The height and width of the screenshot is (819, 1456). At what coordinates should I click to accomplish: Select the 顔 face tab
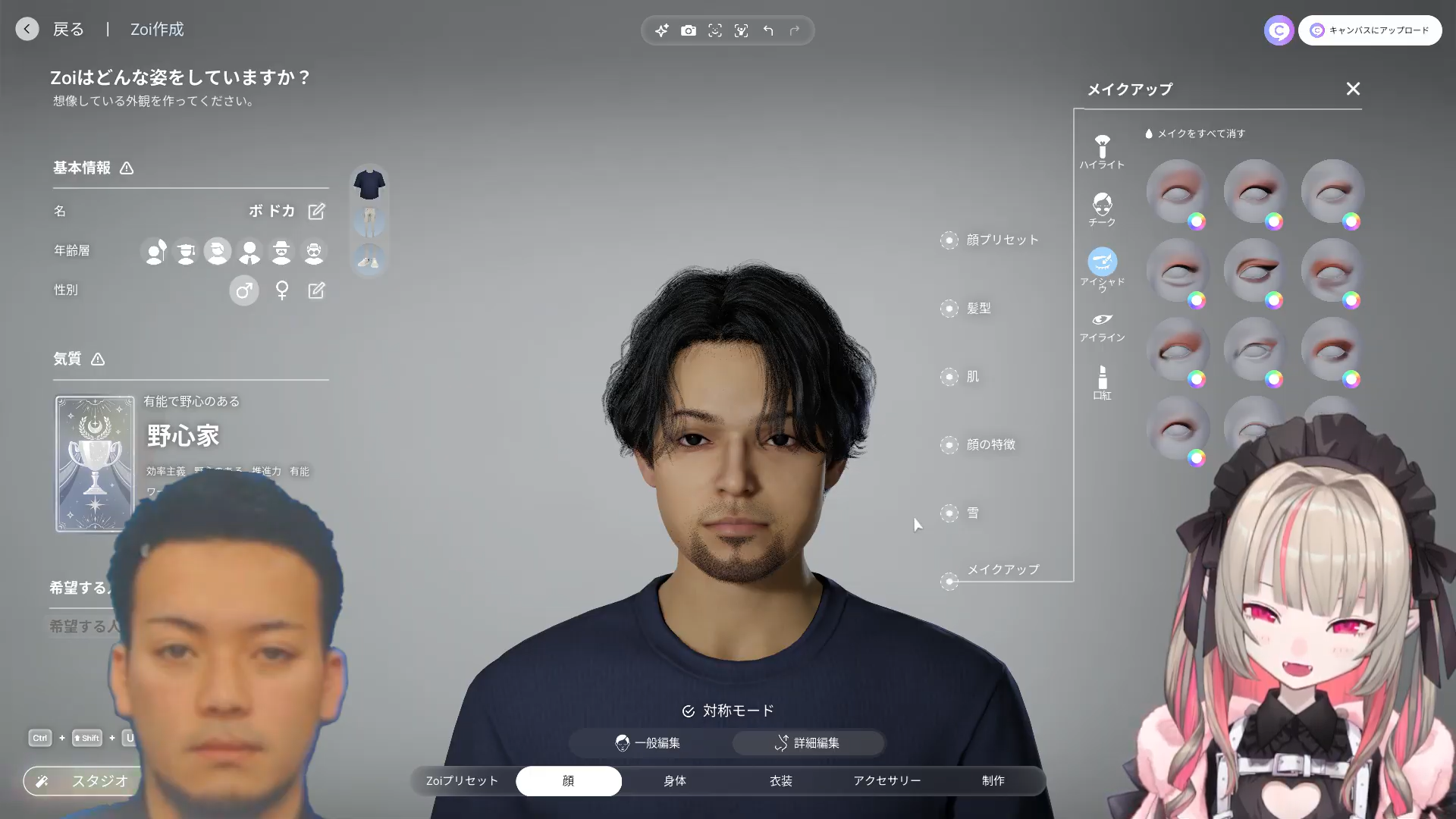(569, 781)
